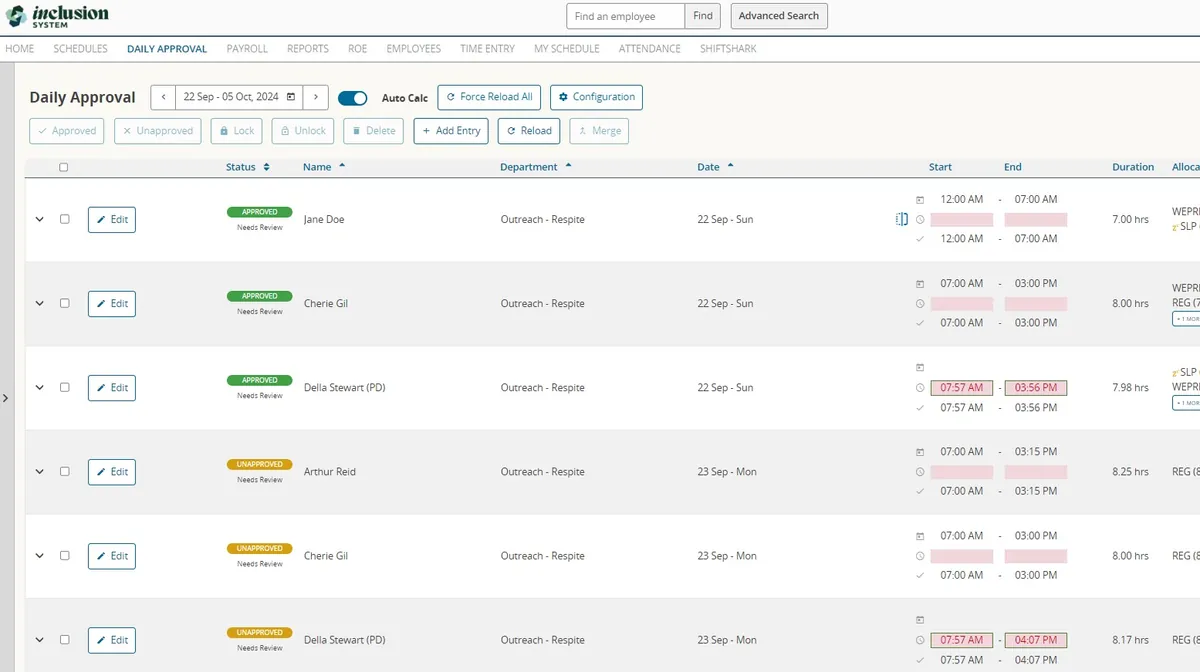Toggle the Auto Calc switch

click(x=352, y=98)
